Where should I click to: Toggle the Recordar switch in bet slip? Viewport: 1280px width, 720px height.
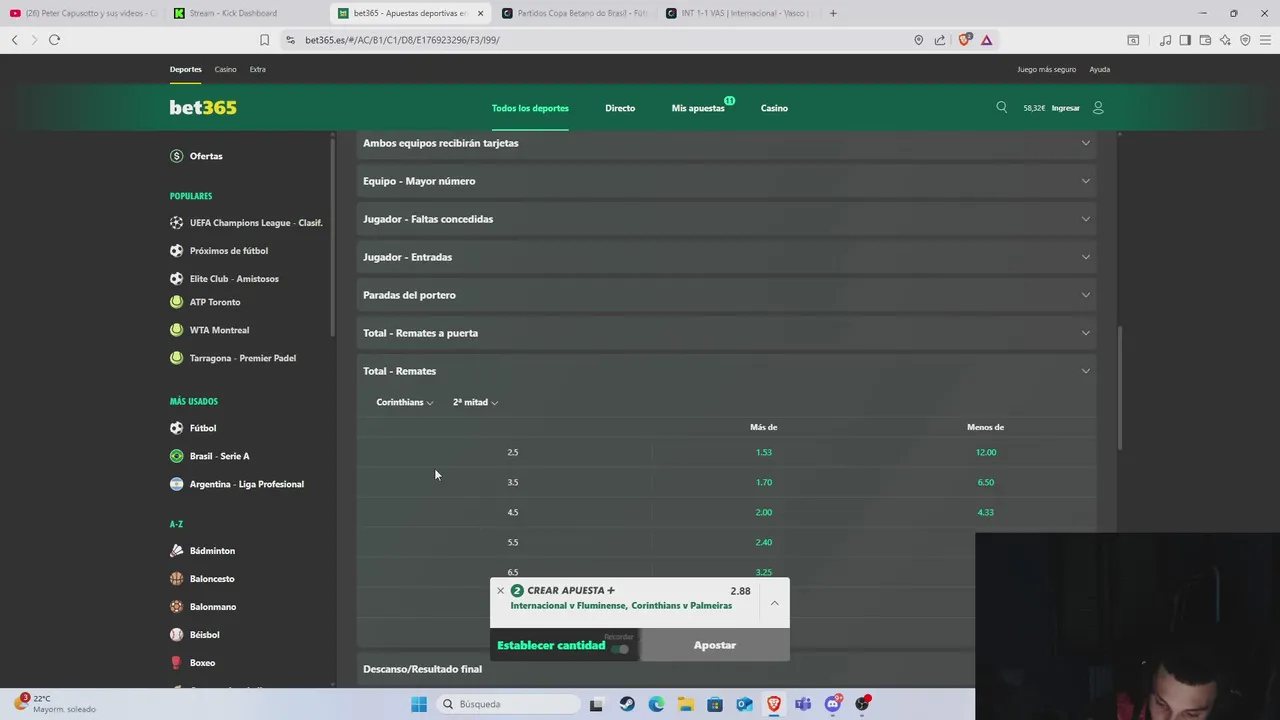620,648
